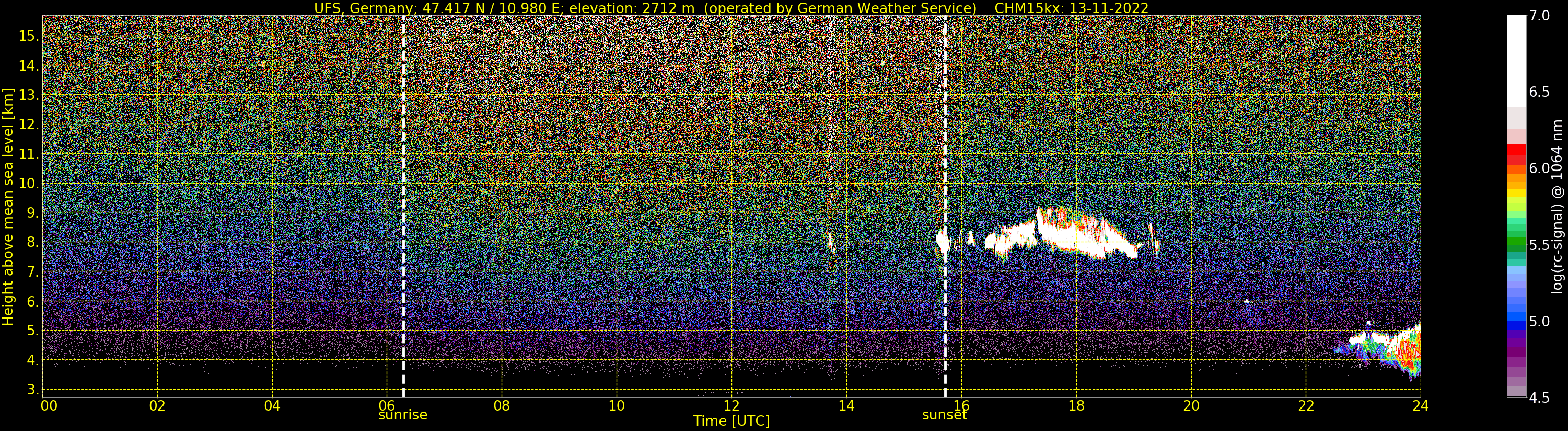Viewport: 1568px width, 431px height.
Task: Click the "sunset" label below the time axis
Action: (x=945, y=415)
